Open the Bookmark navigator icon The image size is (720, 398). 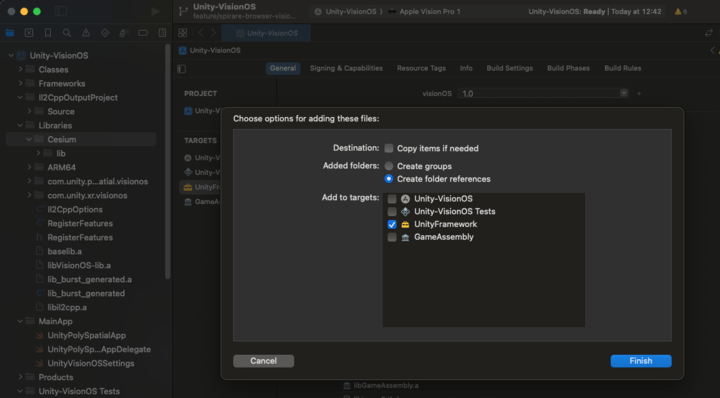48,33
